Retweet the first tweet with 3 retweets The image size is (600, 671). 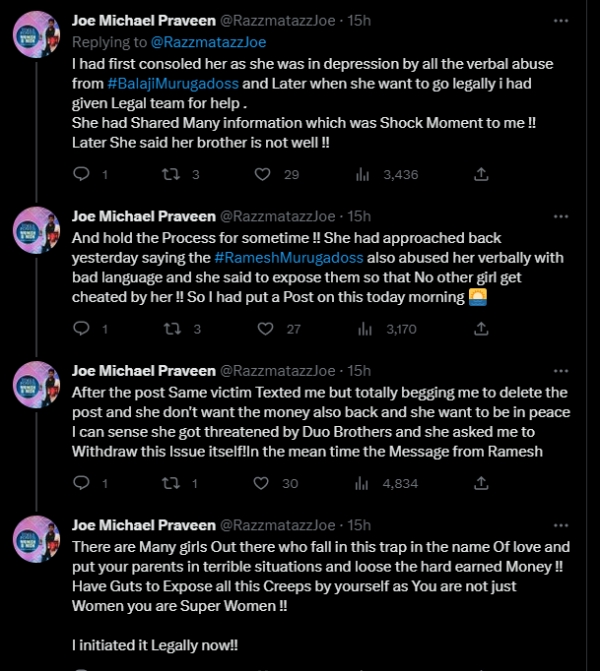(172, 174)
